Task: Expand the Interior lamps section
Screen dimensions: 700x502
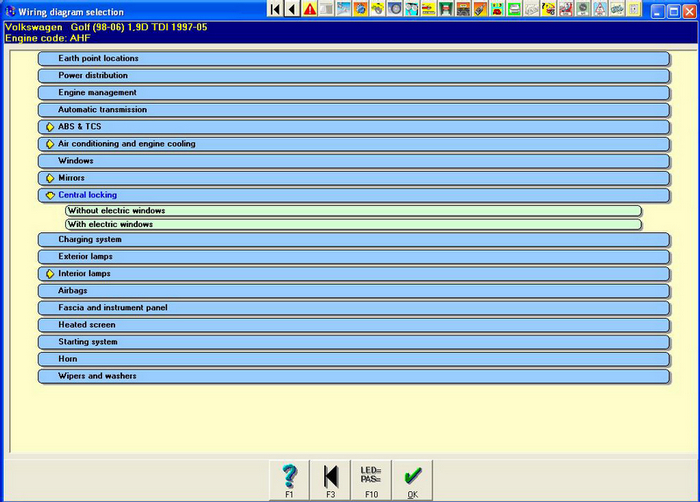Action: point(49,274)
